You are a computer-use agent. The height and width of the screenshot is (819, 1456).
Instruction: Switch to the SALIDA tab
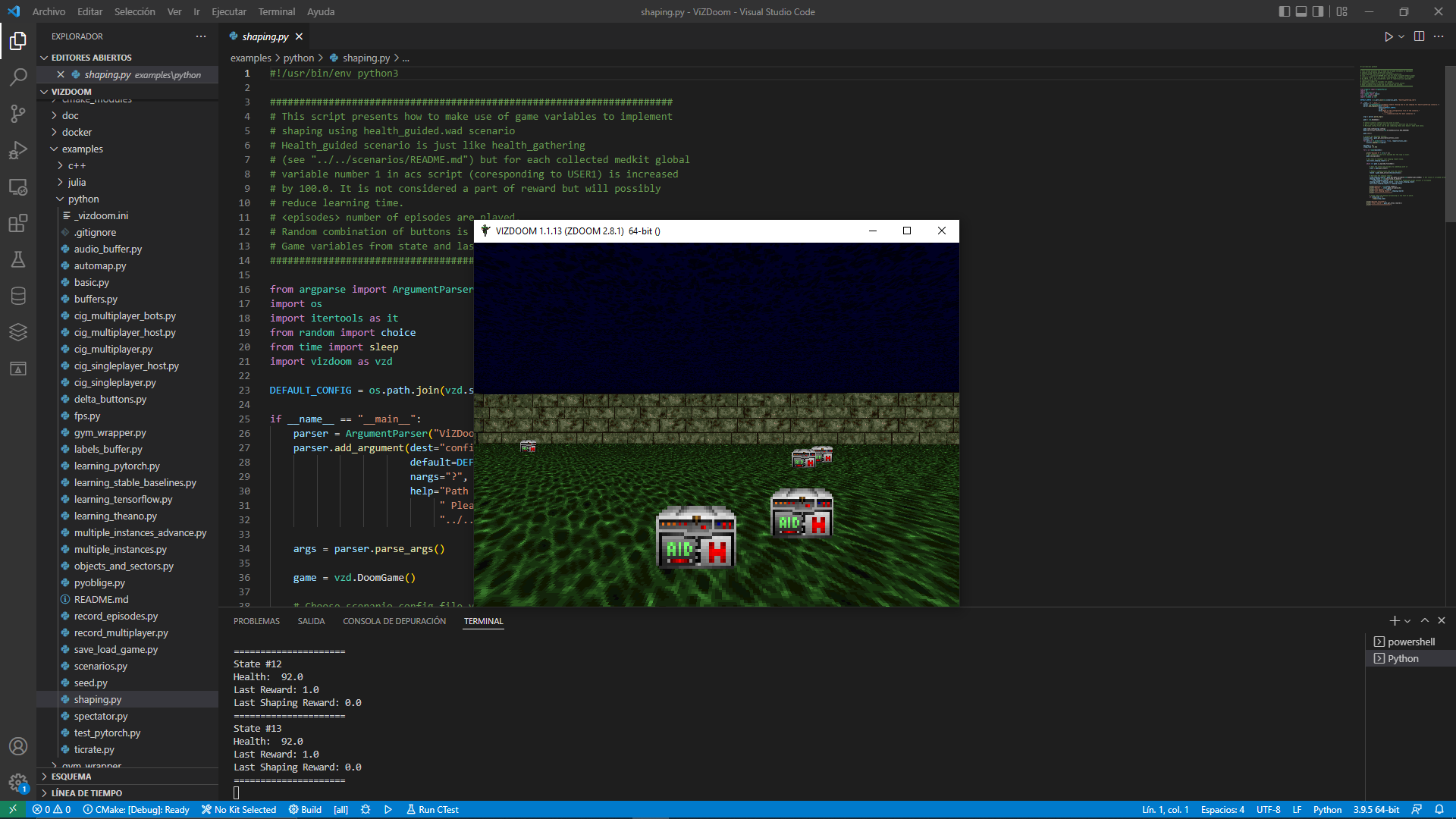tap(311, 620)
